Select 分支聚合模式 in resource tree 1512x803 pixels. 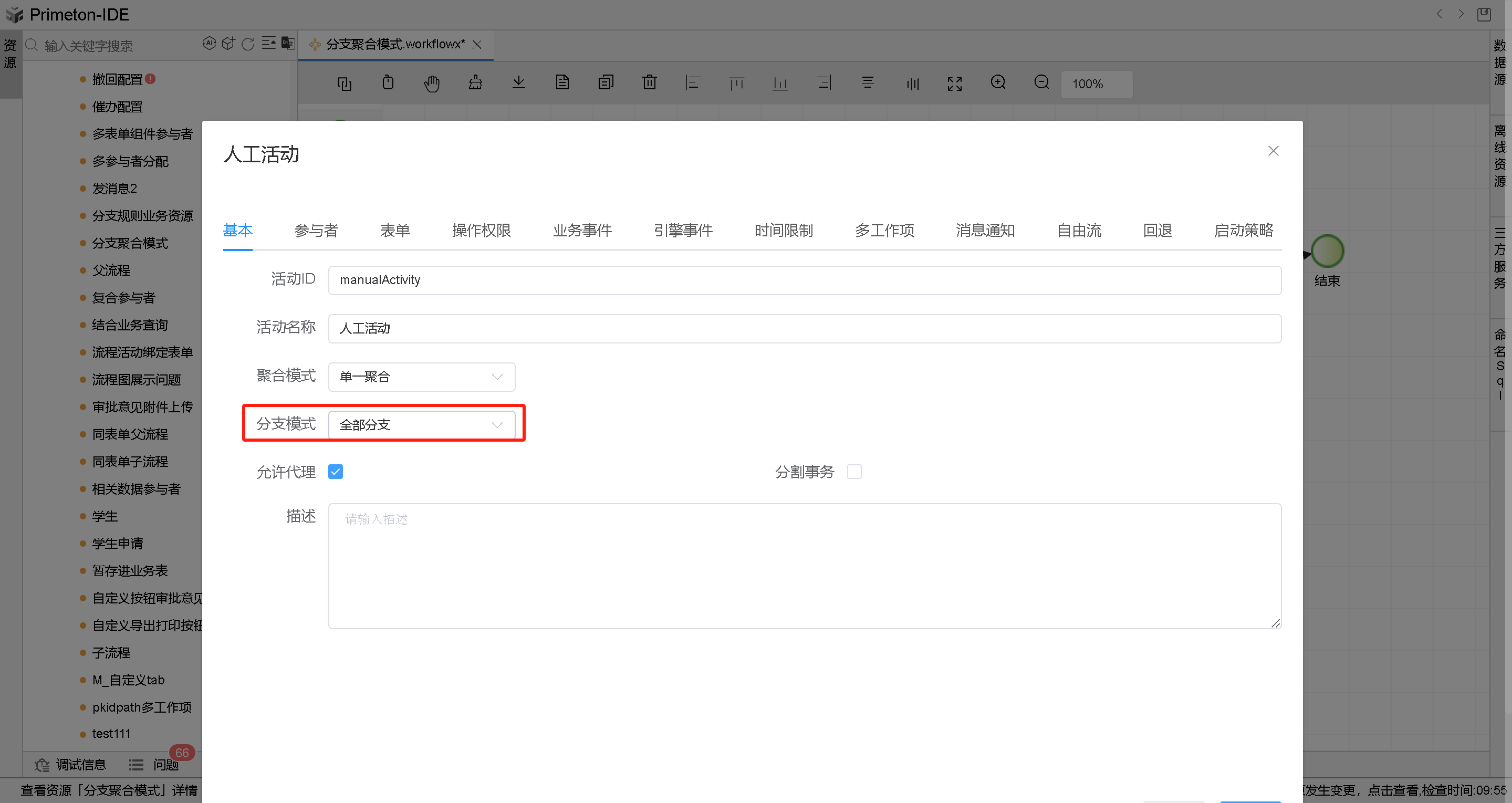[130, 243]
